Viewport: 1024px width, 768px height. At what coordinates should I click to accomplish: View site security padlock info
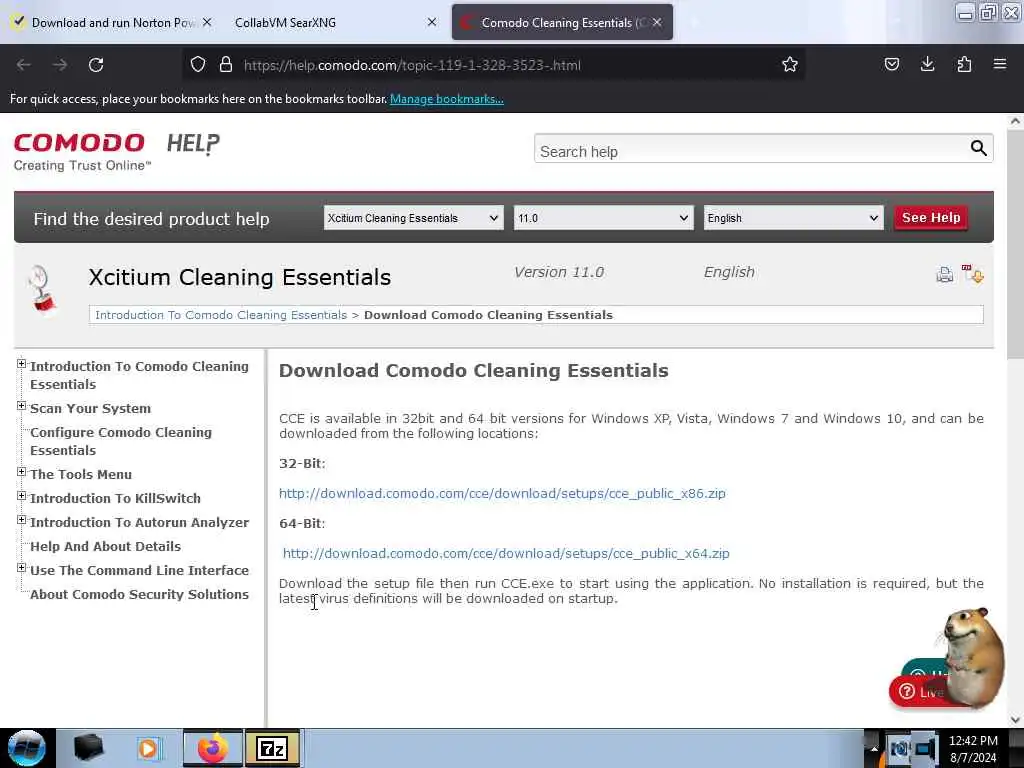(226, 65)
